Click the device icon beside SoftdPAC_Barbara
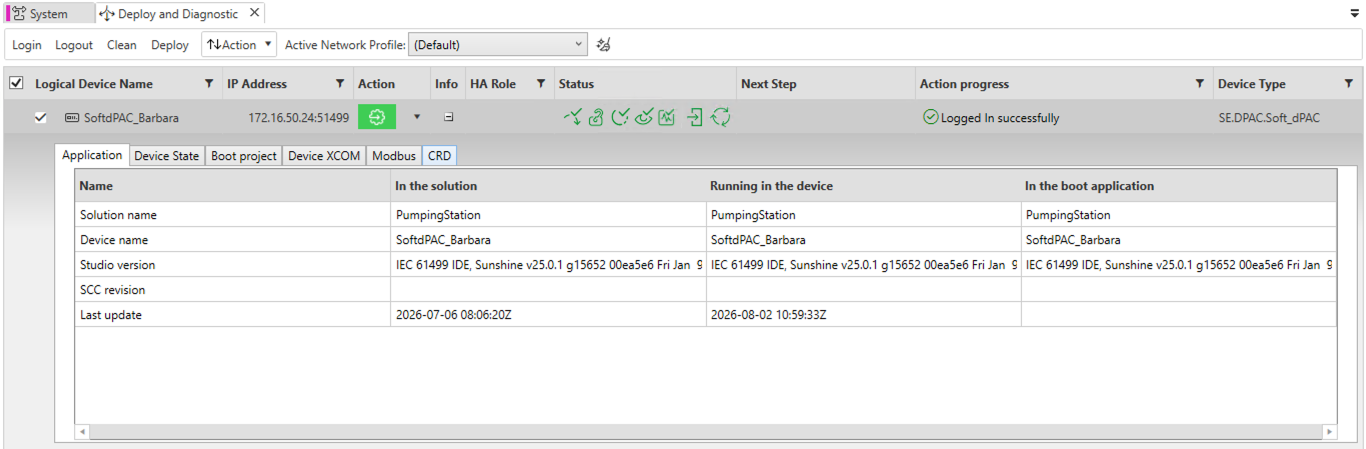1366x449 pixels. (x=72, y=118)
